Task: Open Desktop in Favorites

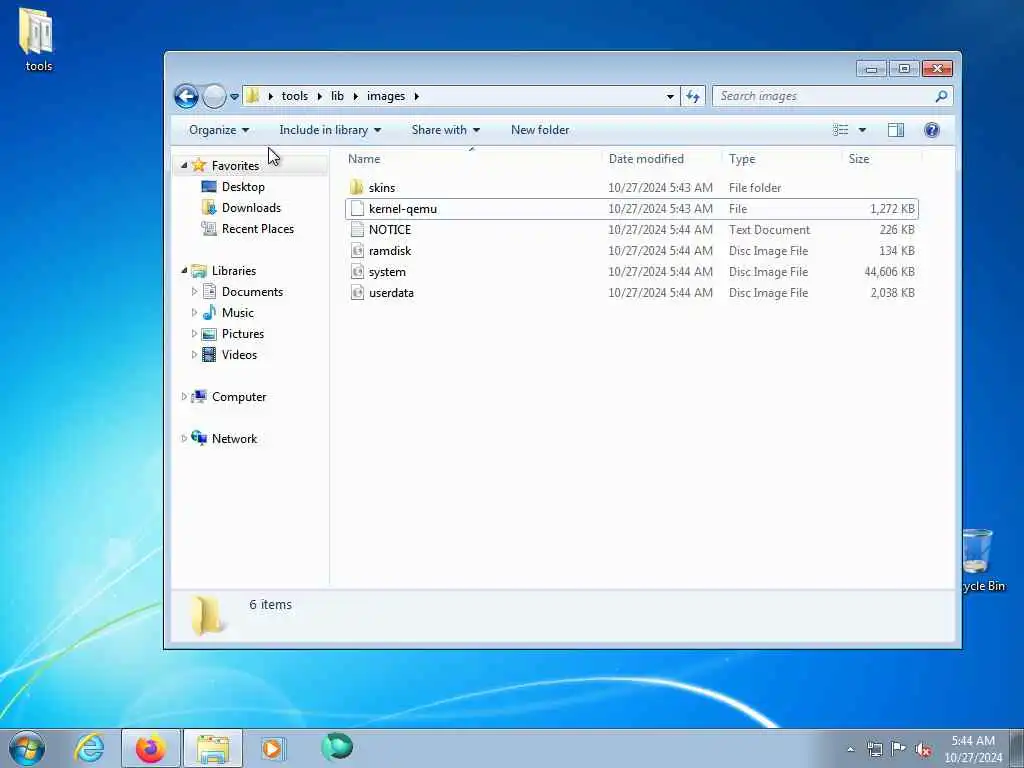Action: [x=243, y=187]
